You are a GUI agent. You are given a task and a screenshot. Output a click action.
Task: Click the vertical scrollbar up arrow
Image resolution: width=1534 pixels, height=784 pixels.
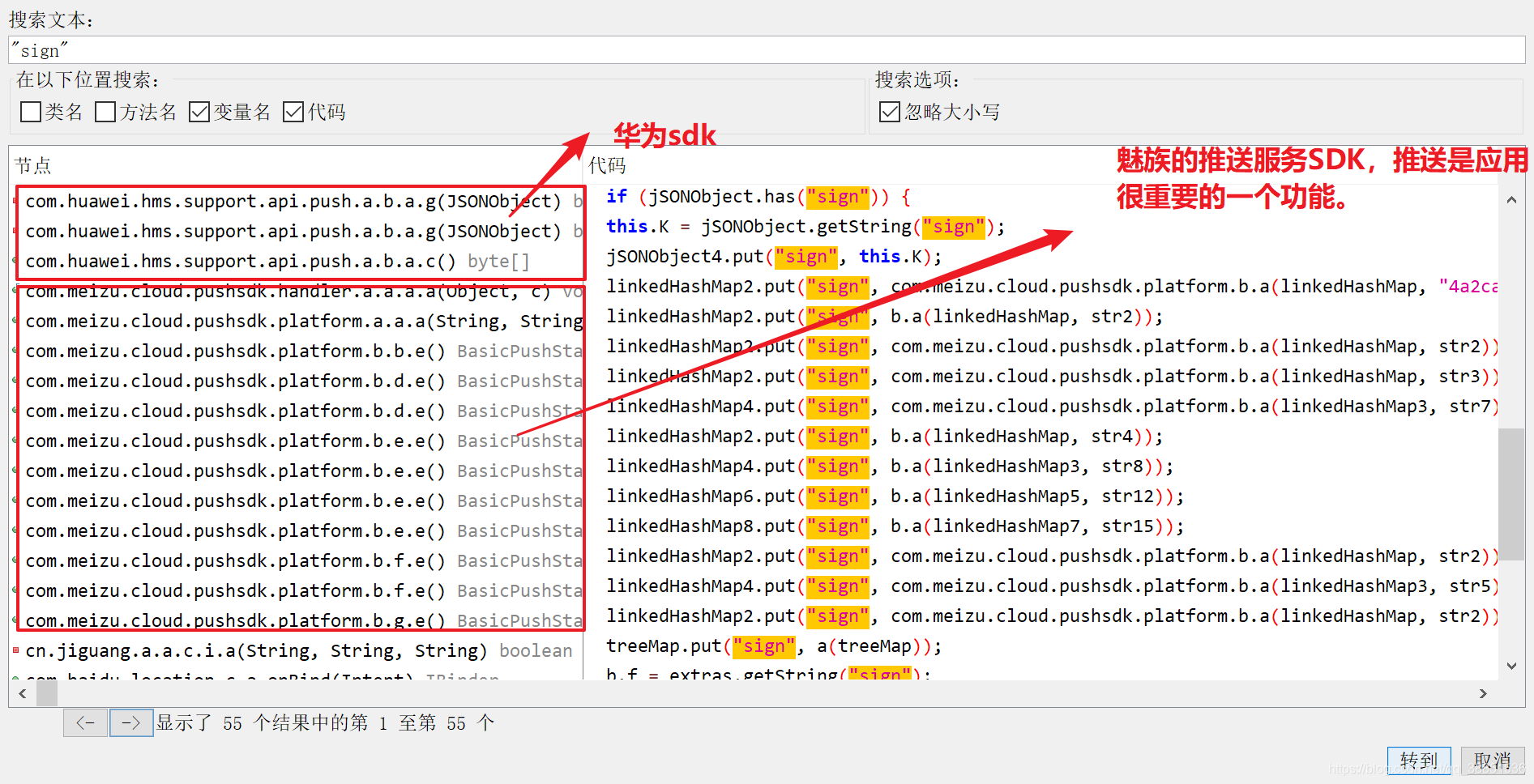(x=1511, y=200)
